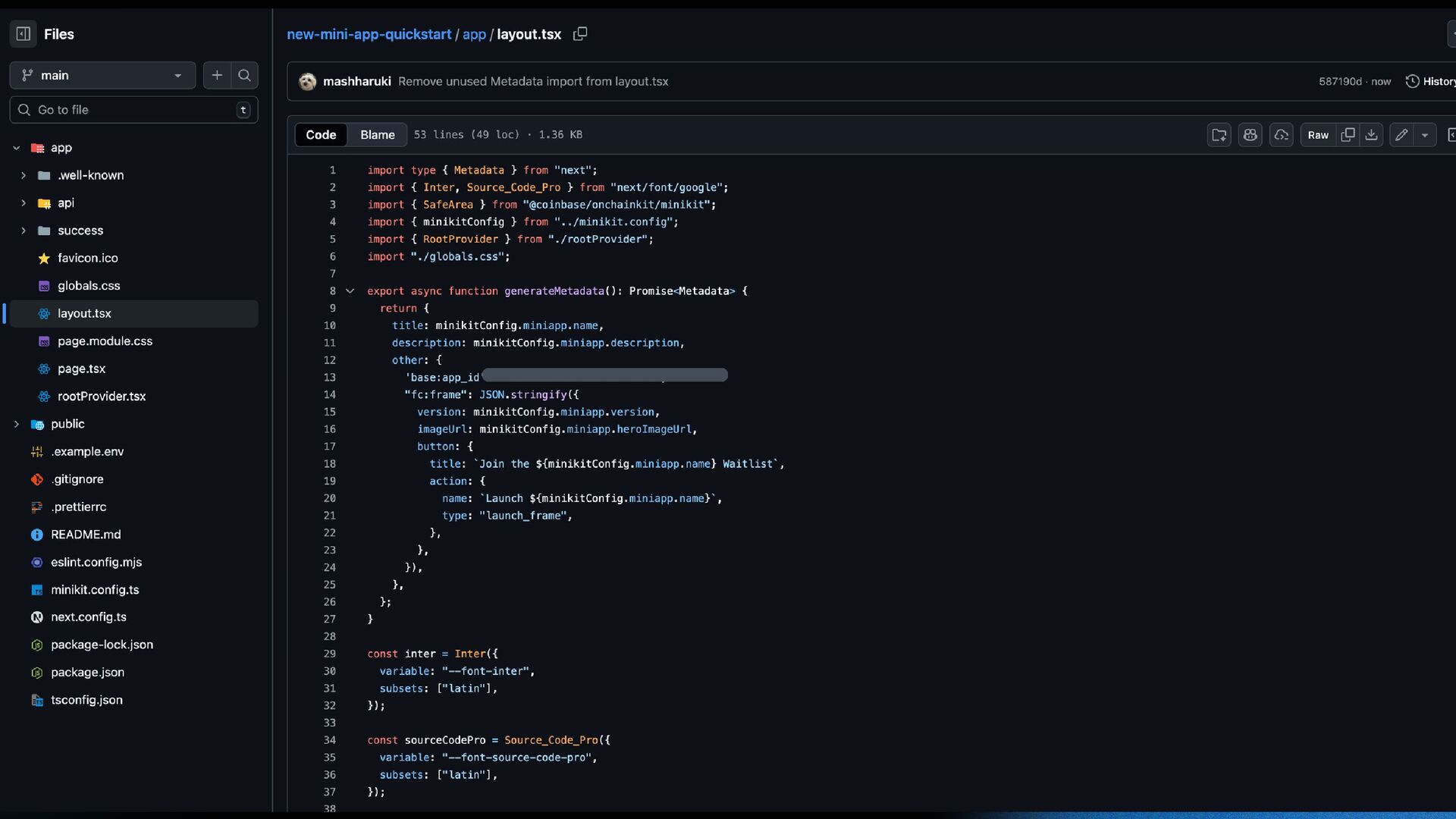Copy the file path icon
Viewport: 1456px width, 819px height.
pyautogui.click(x=580, y=34)
